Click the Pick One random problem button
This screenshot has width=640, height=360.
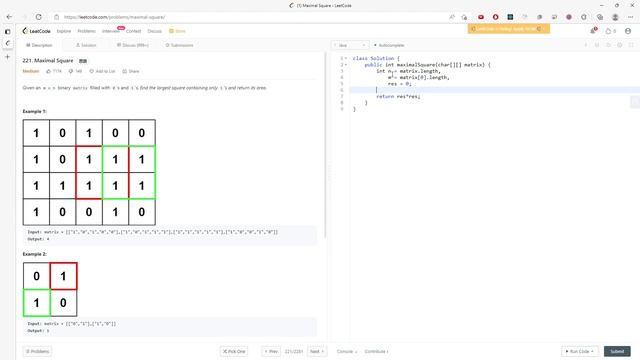click(x=234, y=351)
